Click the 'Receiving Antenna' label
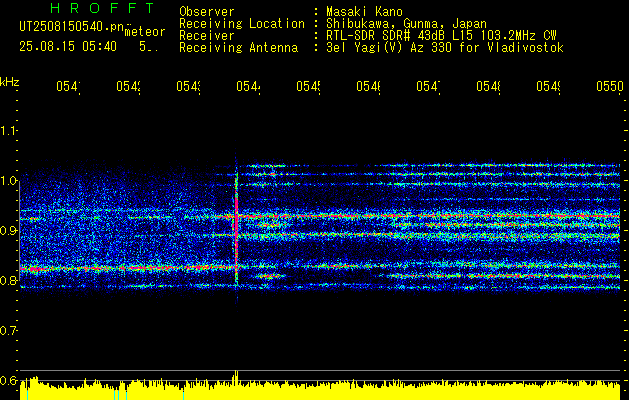Viewport: 629px width, 400px height. pos(238,48)
